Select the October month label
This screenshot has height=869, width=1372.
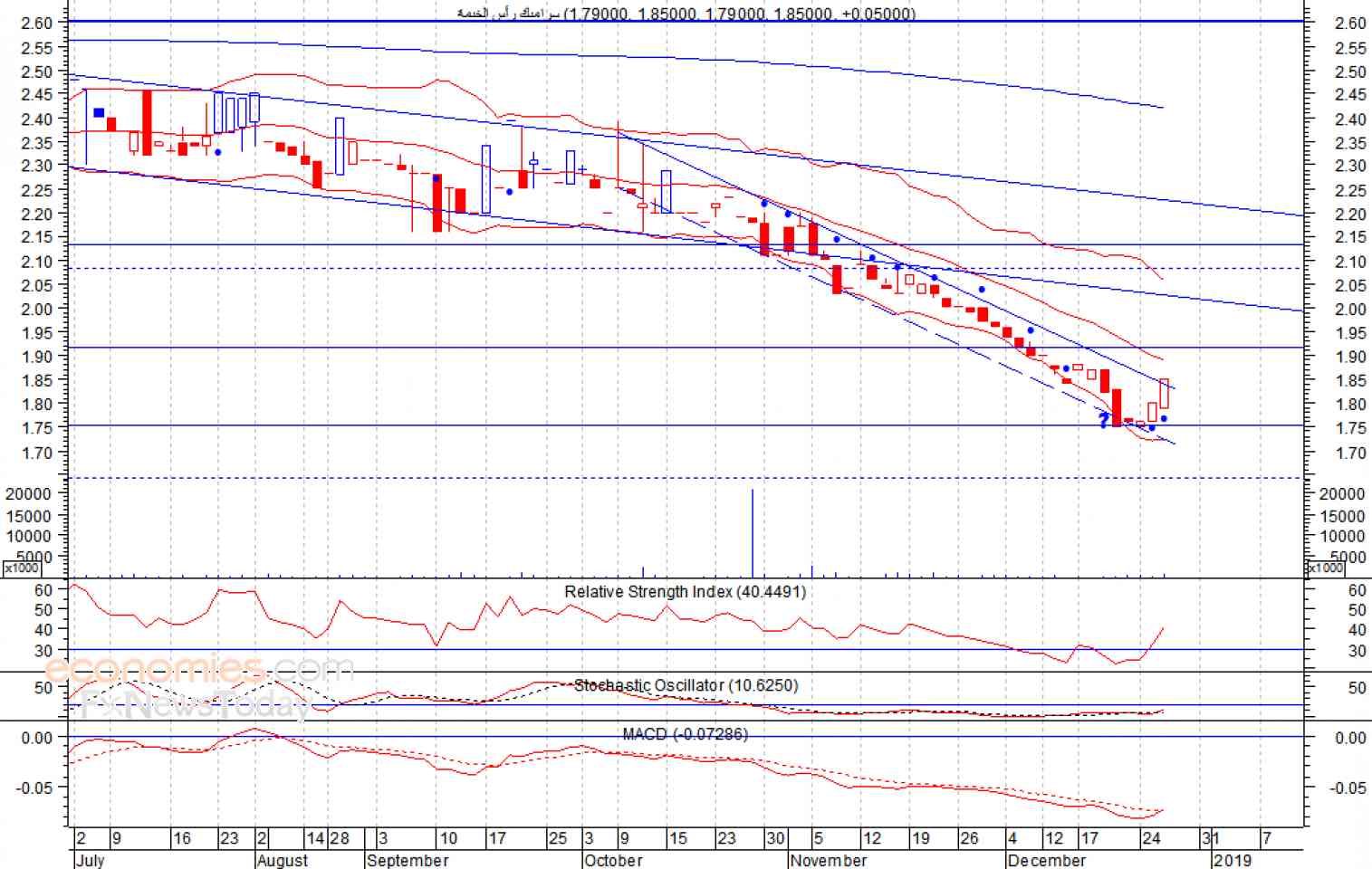613,860
